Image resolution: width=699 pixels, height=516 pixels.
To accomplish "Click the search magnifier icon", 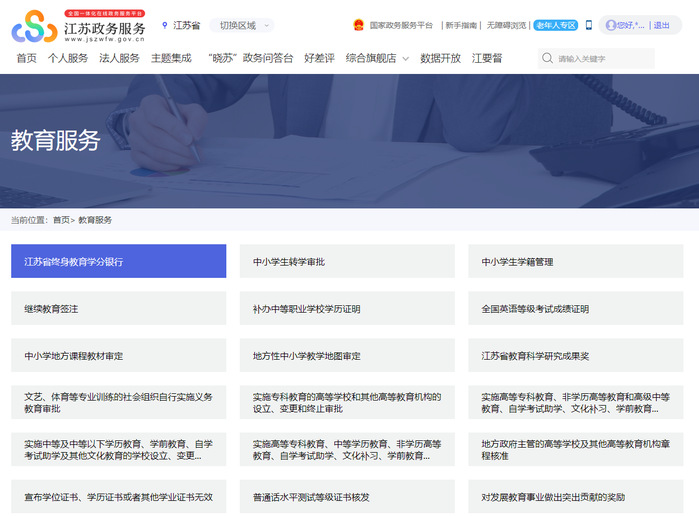I will (547, 59).
